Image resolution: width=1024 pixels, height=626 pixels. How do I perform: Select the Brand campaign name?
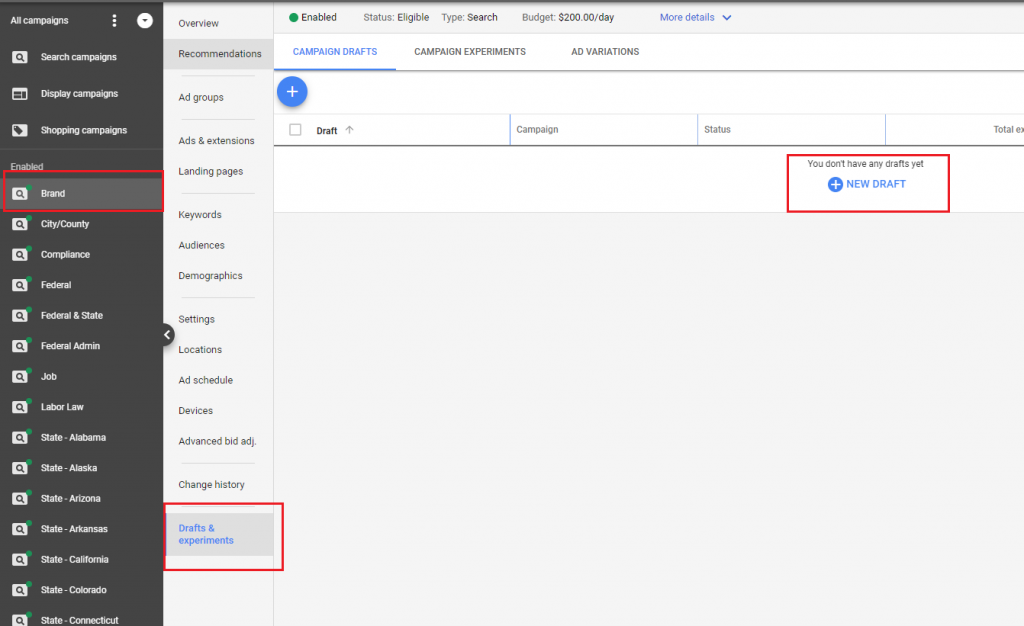[x=53, y=194]
